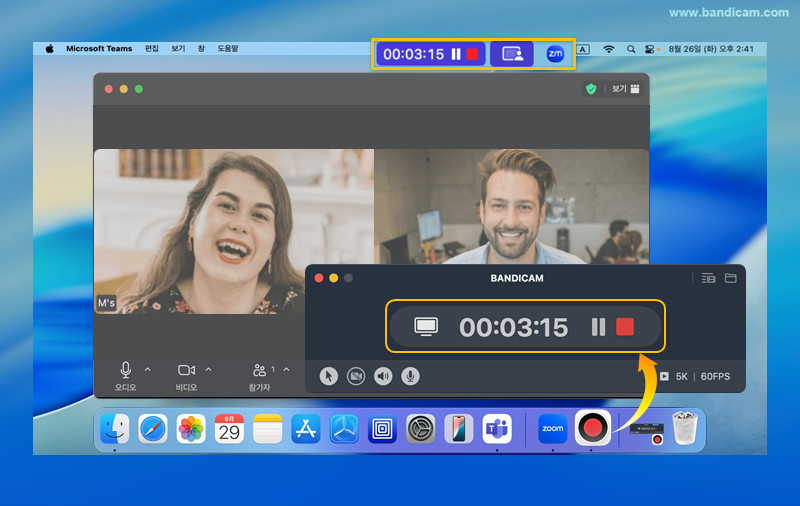Stop recording in the Bandicam window
This screenshot has width=800, height=506.
625,327
